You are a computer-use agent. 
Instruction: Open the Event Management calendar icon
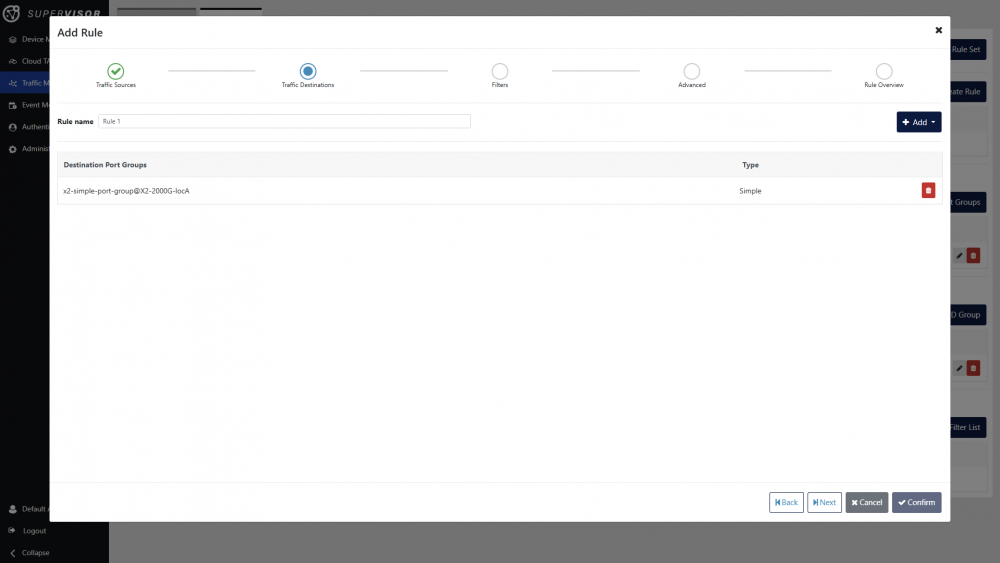[13, 105]
